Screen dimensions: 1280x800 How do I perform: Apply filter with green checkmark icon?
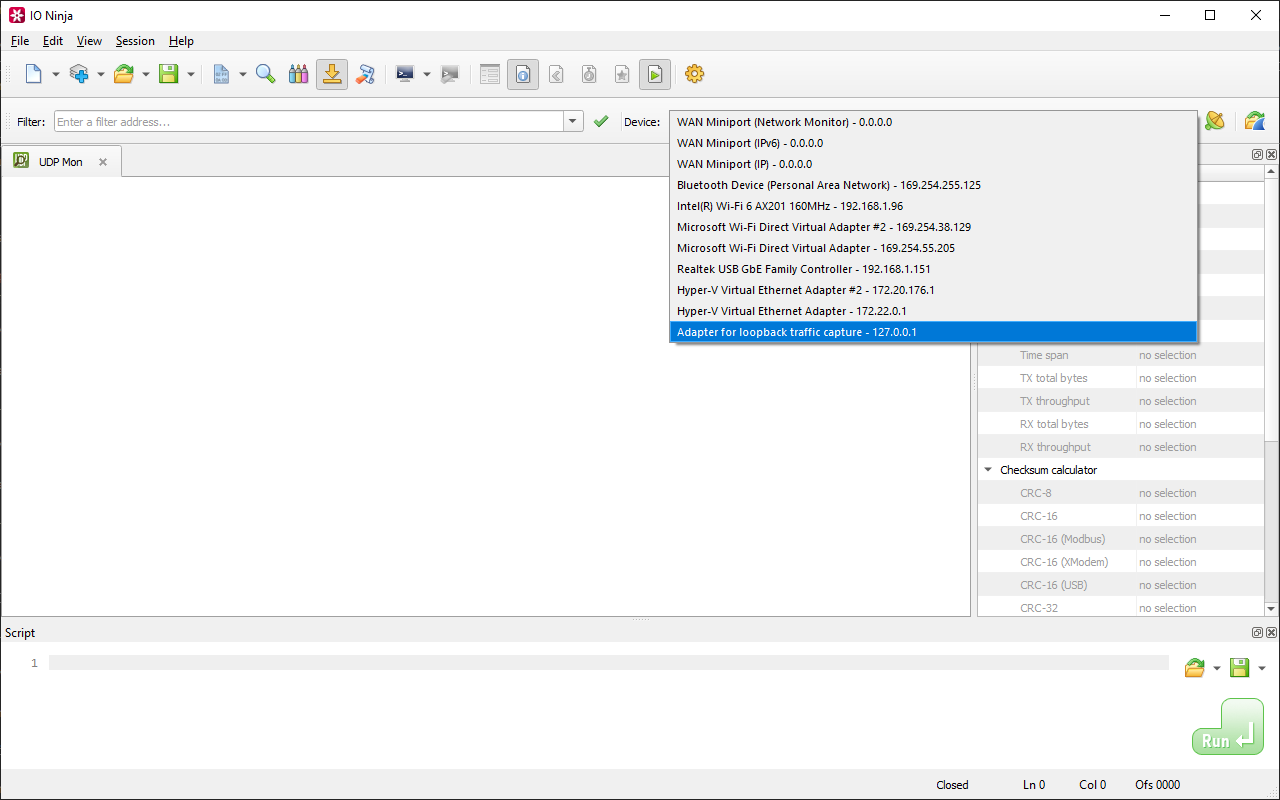[x=601, y=122]
